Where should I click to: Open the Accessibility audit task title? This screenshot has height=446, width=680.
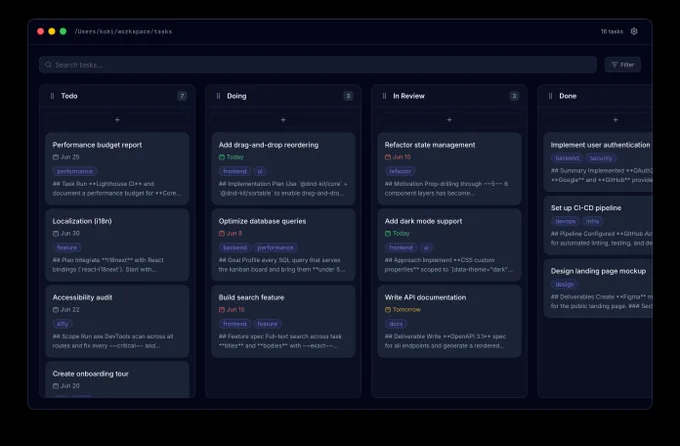[x=82, y=297]
